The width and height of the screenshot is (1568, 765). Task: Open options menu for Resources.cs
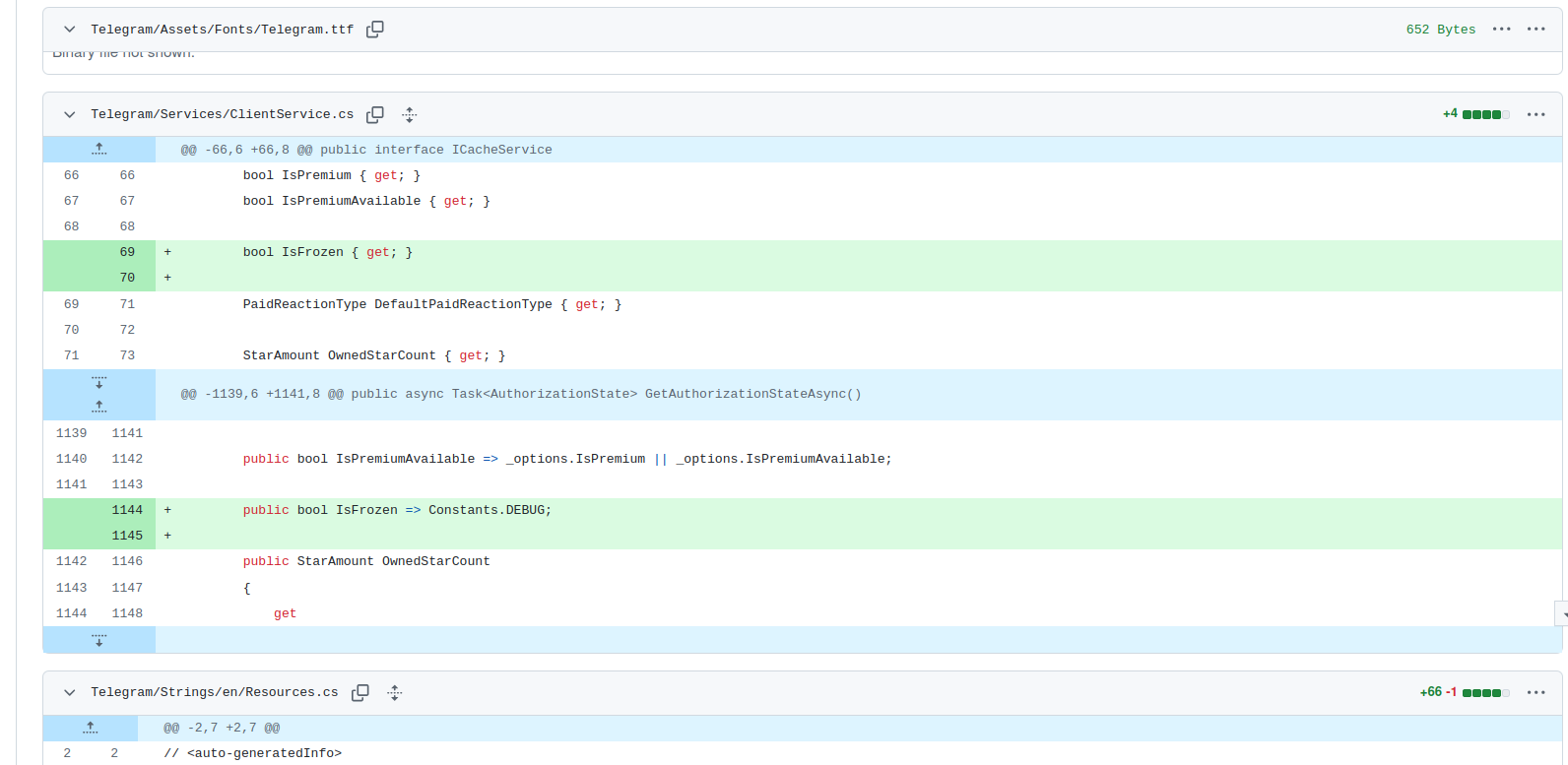pyautogui.click(x=1535, y=693)
